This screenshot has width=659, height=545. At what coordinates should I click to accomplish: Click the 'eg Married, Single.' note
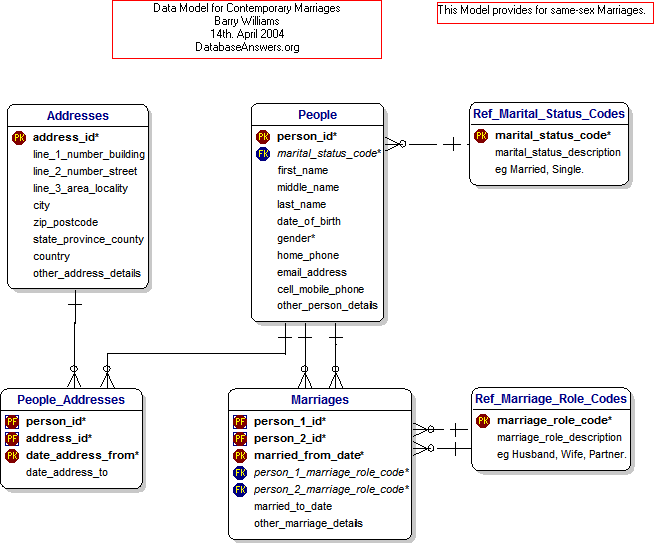(539, 169)
